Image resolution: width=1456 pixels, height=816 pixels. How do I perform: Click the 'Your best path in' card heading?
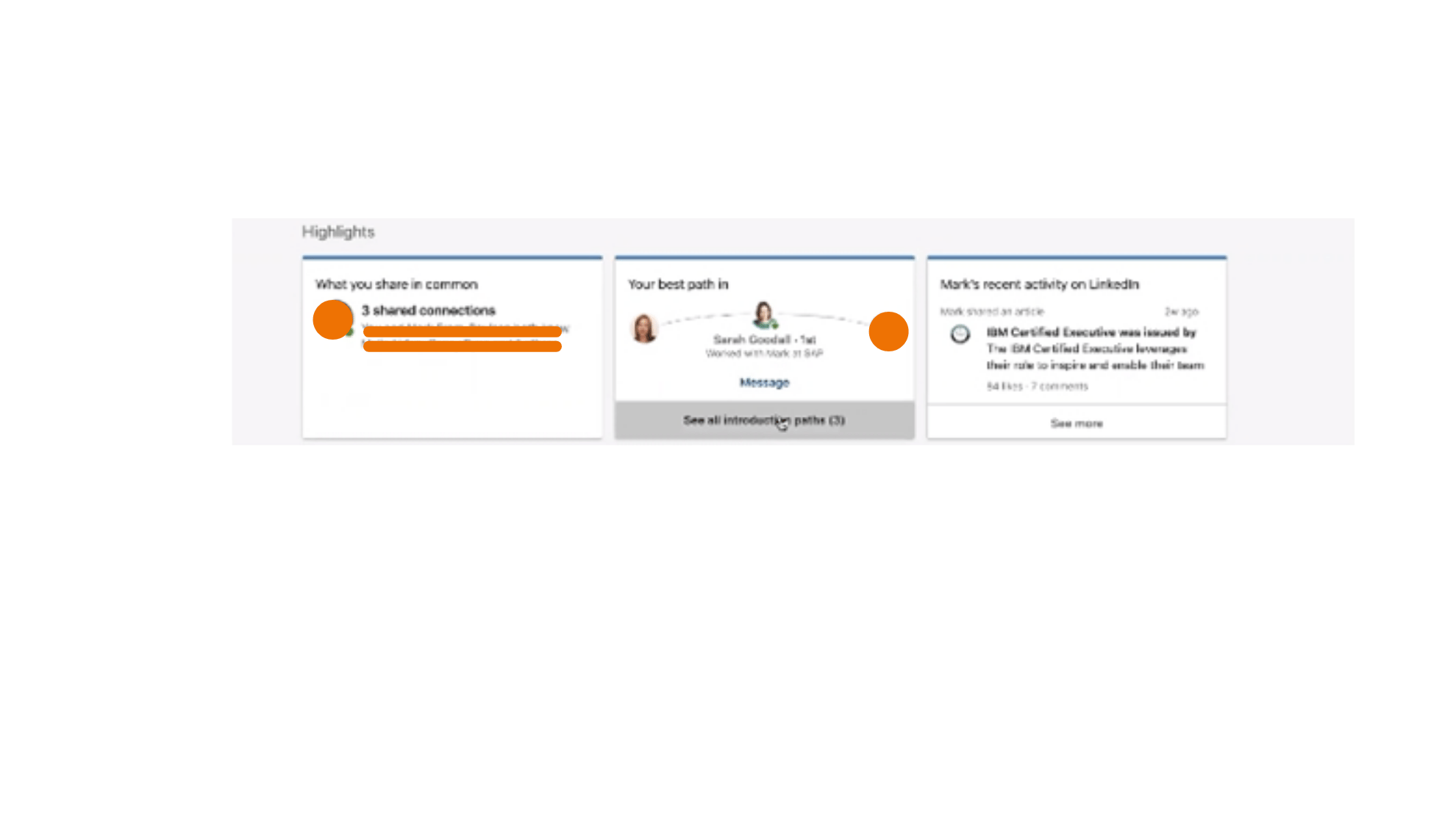click(678, 284)
